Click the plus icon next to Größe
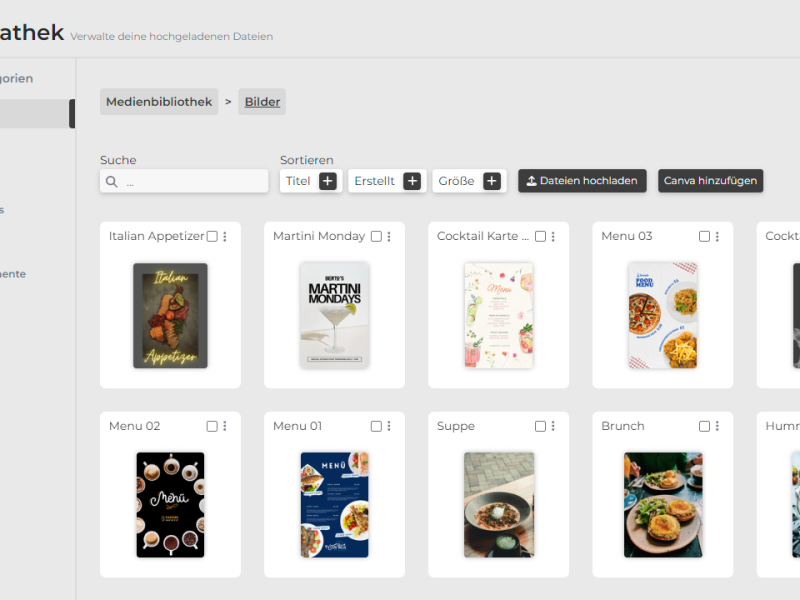800x600 pixels. [492, 181]
